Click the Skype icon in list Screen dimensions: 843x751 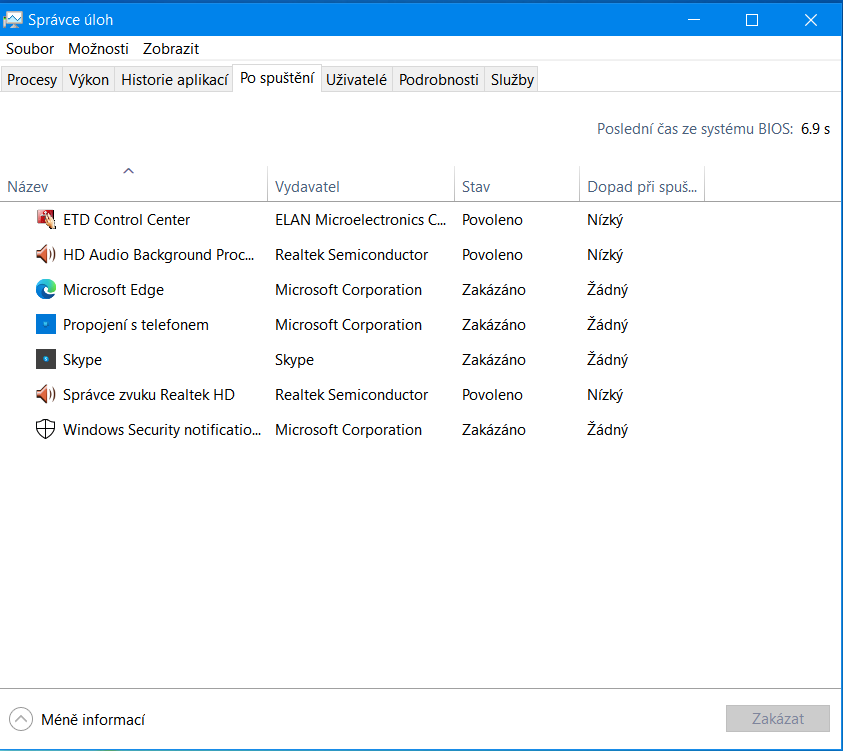pos(45,360)
